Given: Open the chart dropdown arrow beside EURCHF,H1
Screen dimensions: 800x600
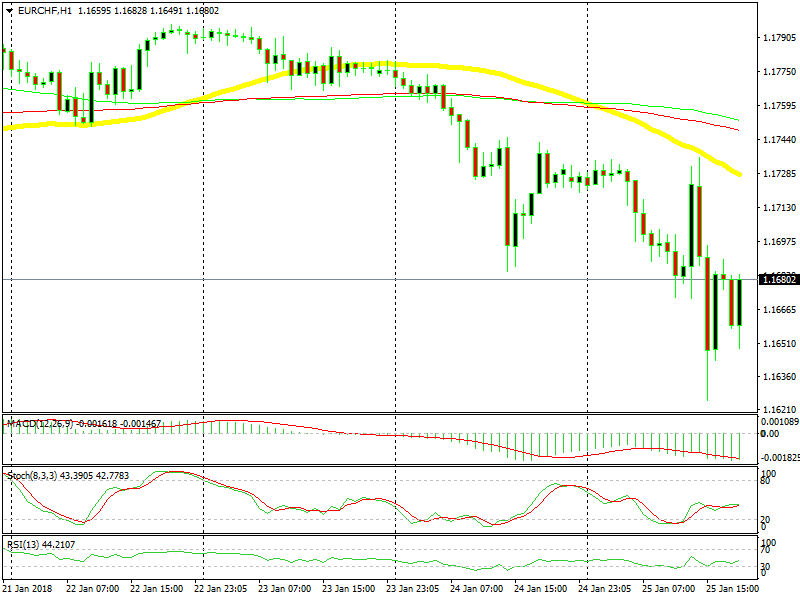Looking at the screenshot, I should point(10,11).
